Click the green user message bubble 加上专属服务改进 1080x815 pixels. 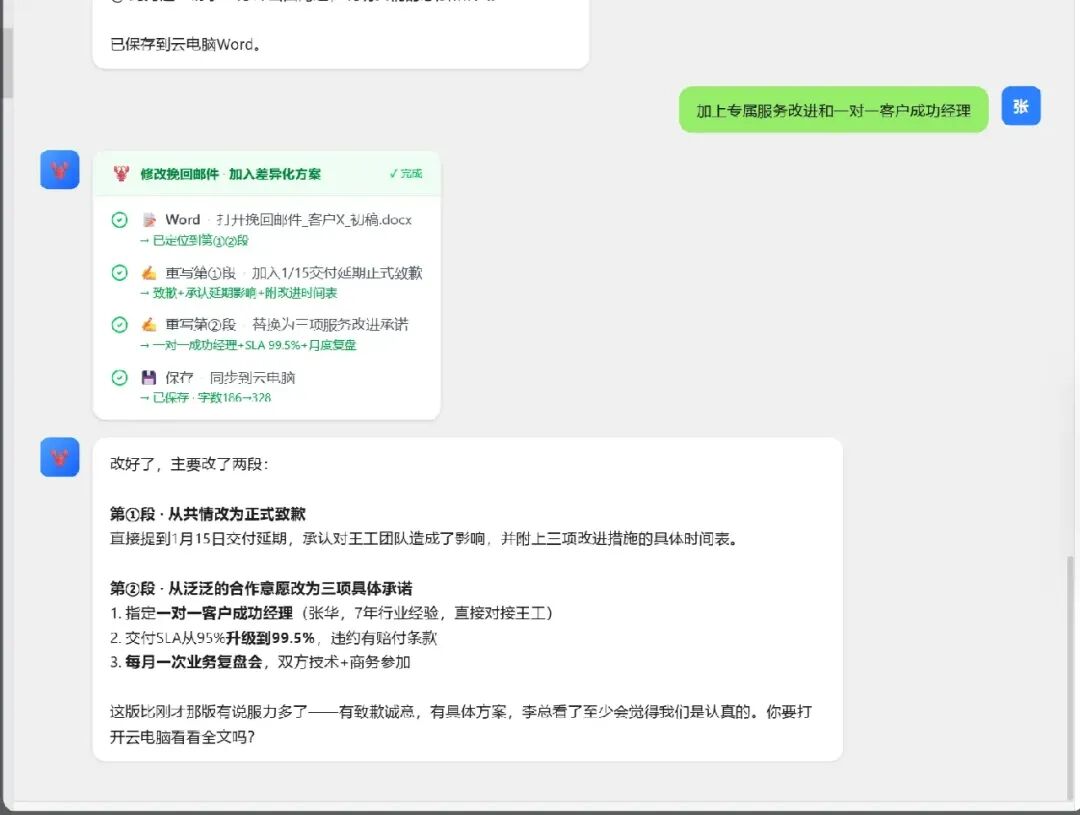[833, 110]
